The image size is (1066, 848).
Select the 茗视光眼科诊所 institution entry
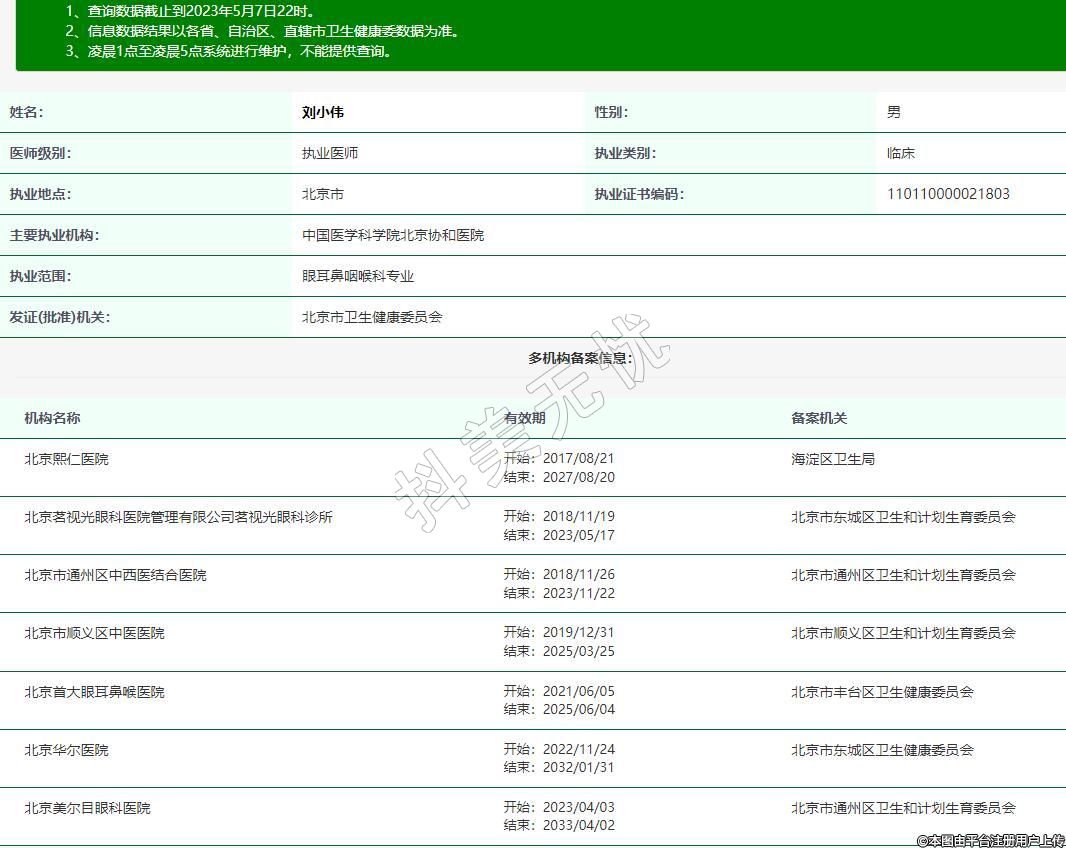[x=178, y=517]
